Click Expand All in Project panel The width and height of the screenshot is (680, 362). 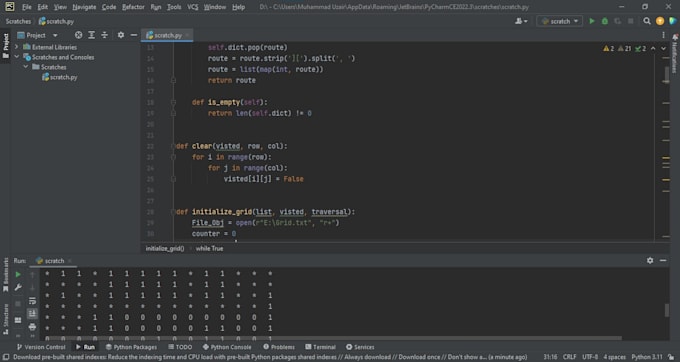tap(92, 35)
